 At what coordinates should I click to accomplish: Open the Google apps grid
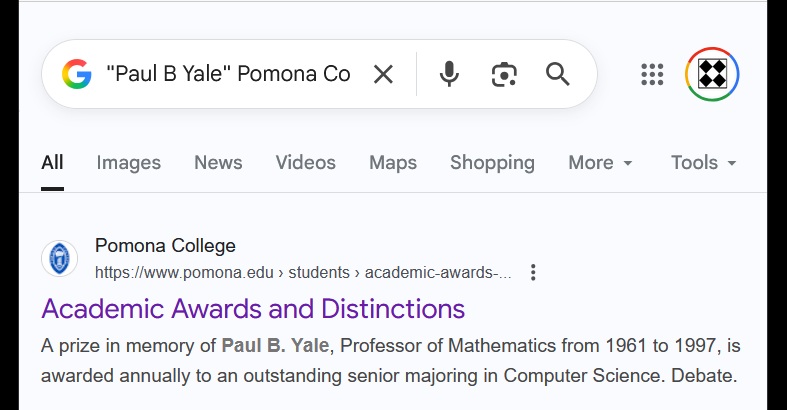(652, 74)
